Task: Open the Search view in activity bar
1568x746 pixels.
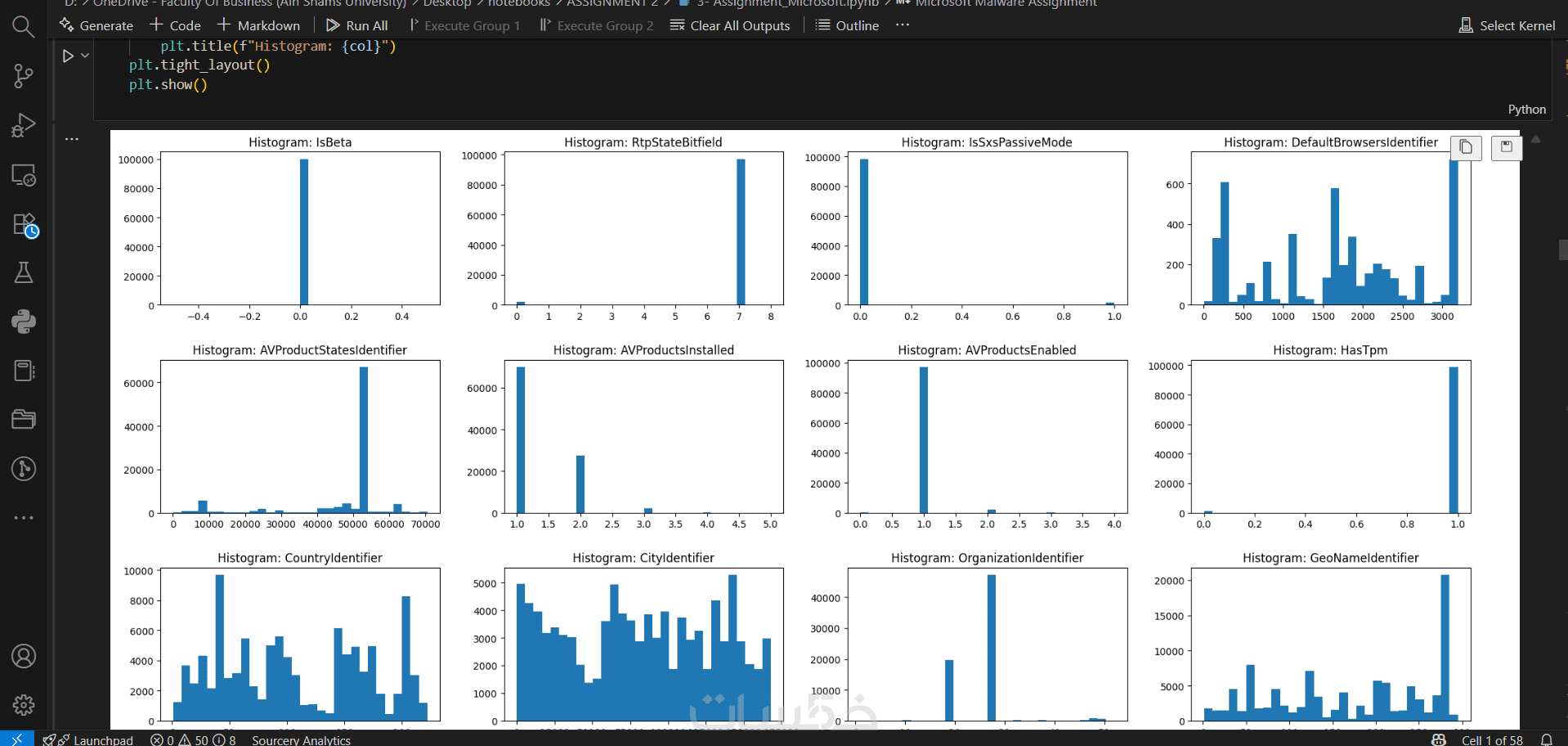Action: [x=24, y=27]
